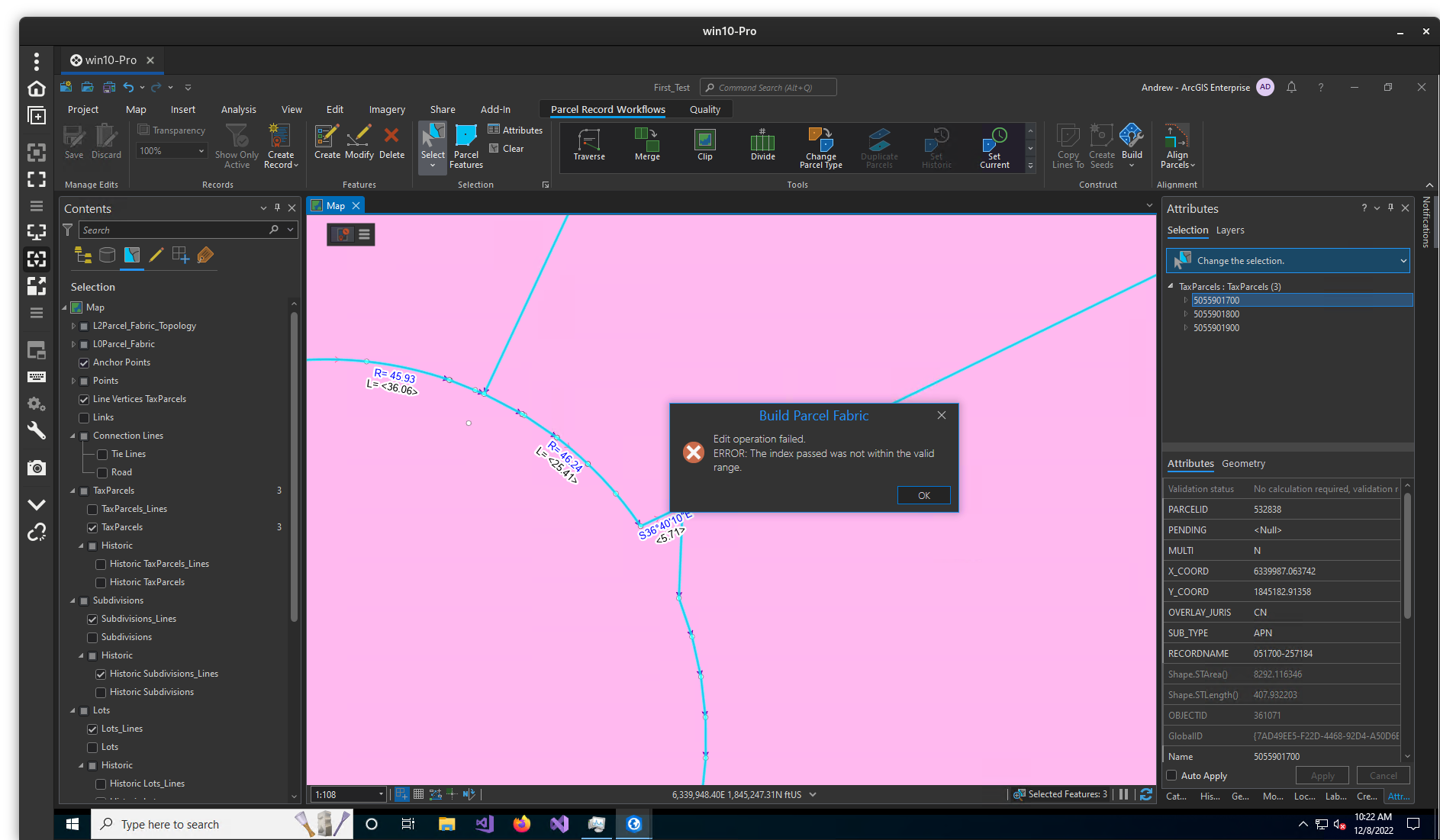The height and width of the screenshot is (840, 1440).
Task: Click the Contents Search input field
Action: coord(174,230)
